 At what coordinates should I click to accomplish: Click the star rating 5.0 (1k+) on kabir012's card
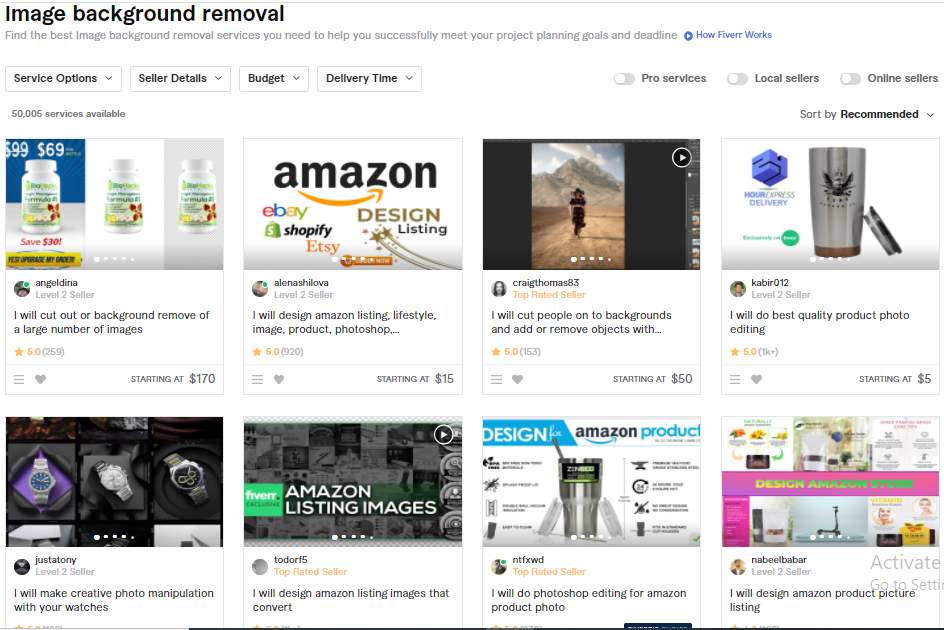tap(754, 352)
